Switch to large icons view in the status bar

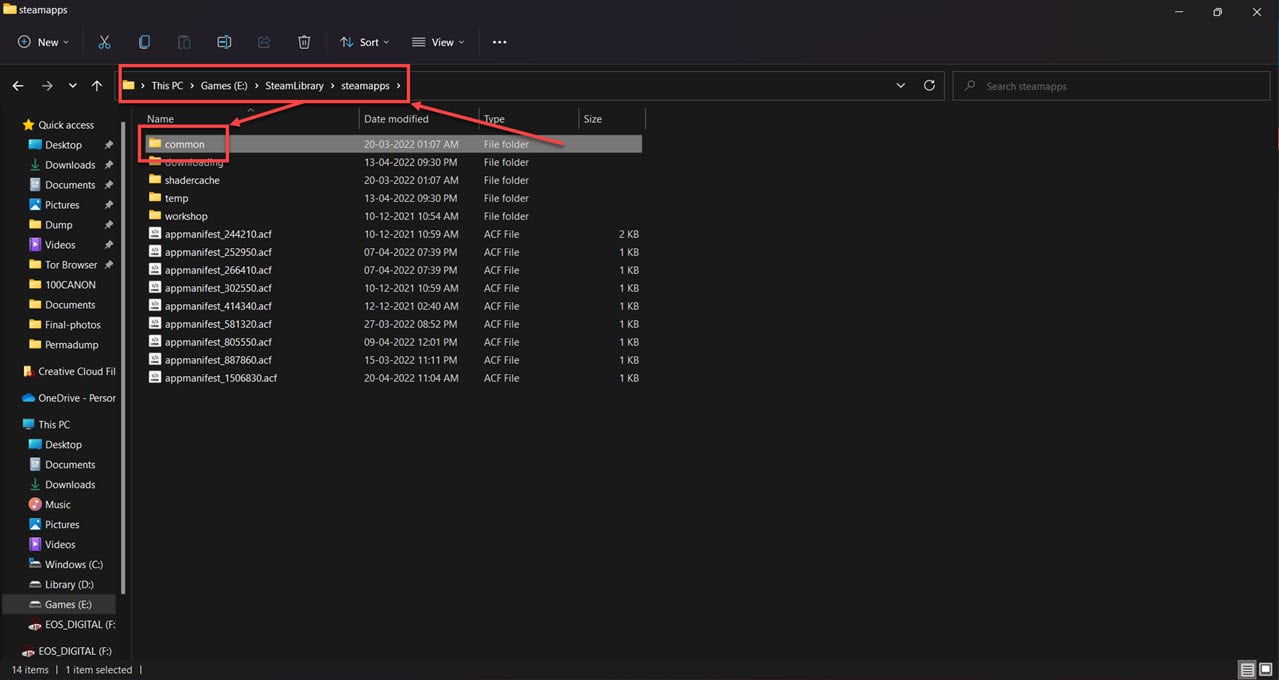pyautogui.click(x=1266, y=669)
